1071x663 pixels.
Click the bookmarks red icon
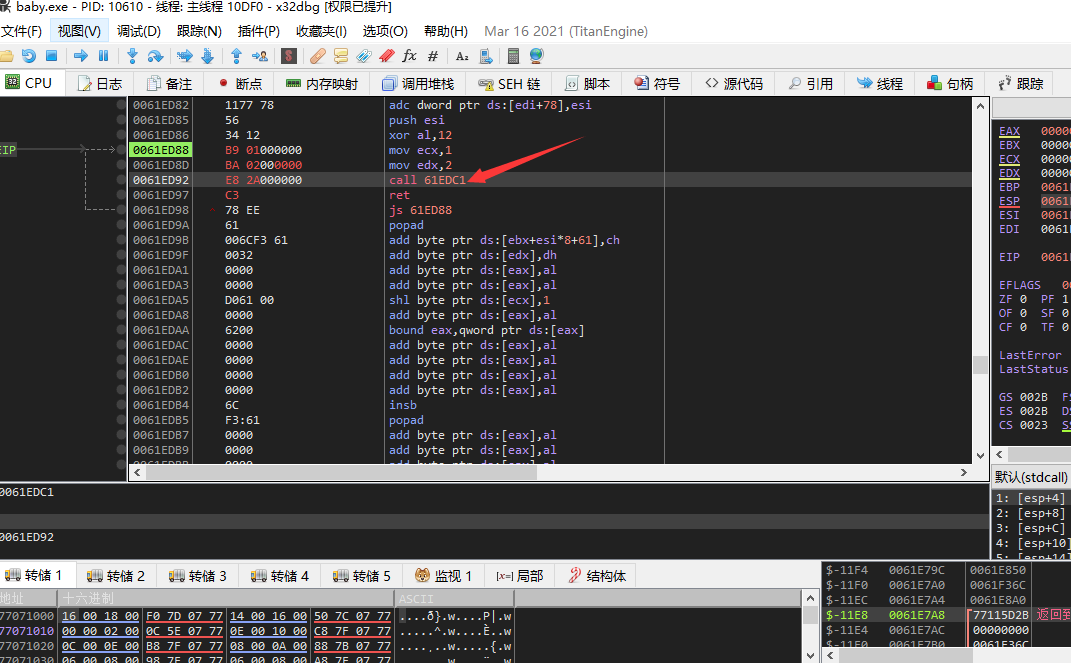(x=387, y=56)
